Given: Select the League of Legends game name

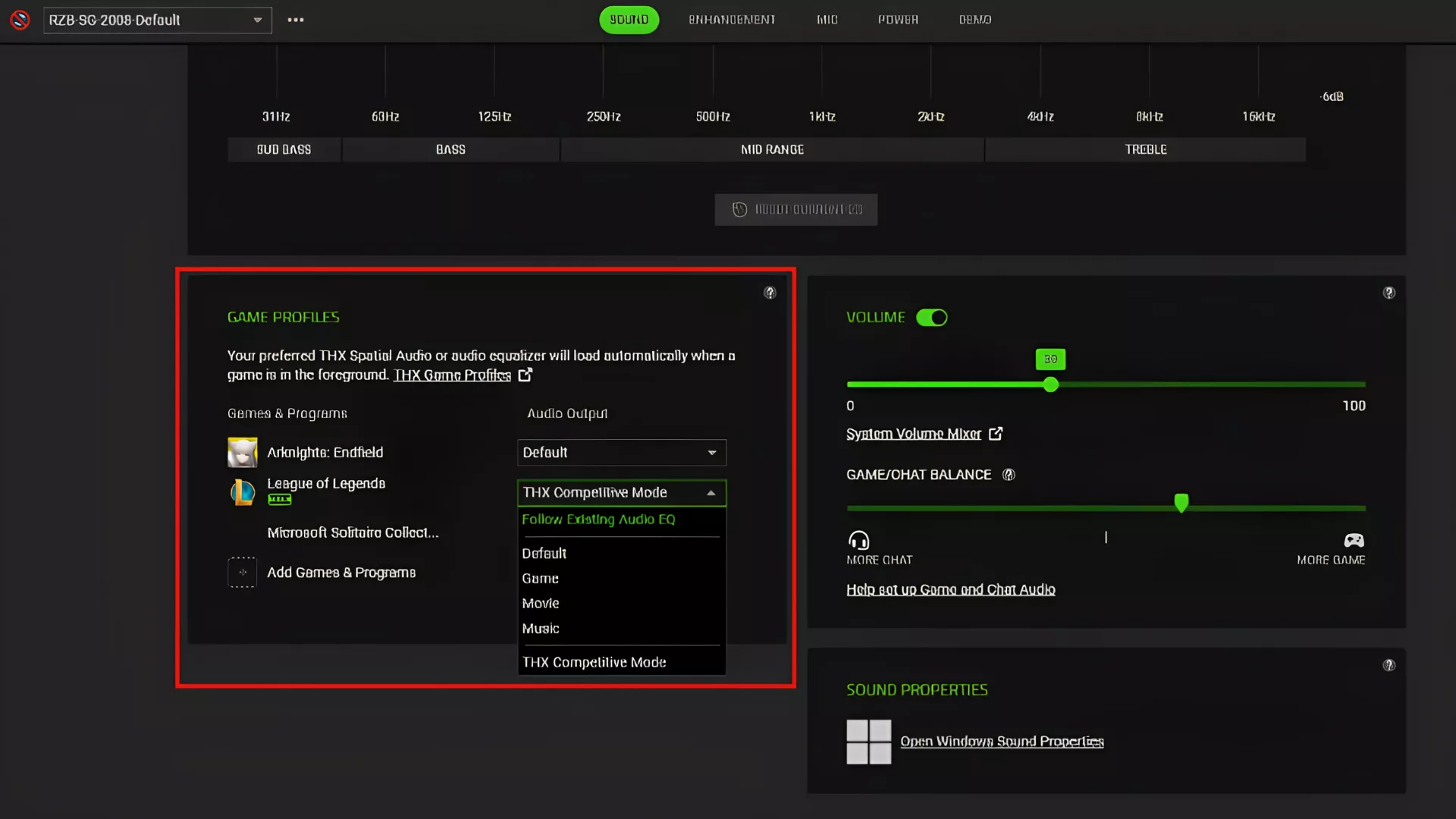Looking at the screenshot, I should [x=326, y=484].
